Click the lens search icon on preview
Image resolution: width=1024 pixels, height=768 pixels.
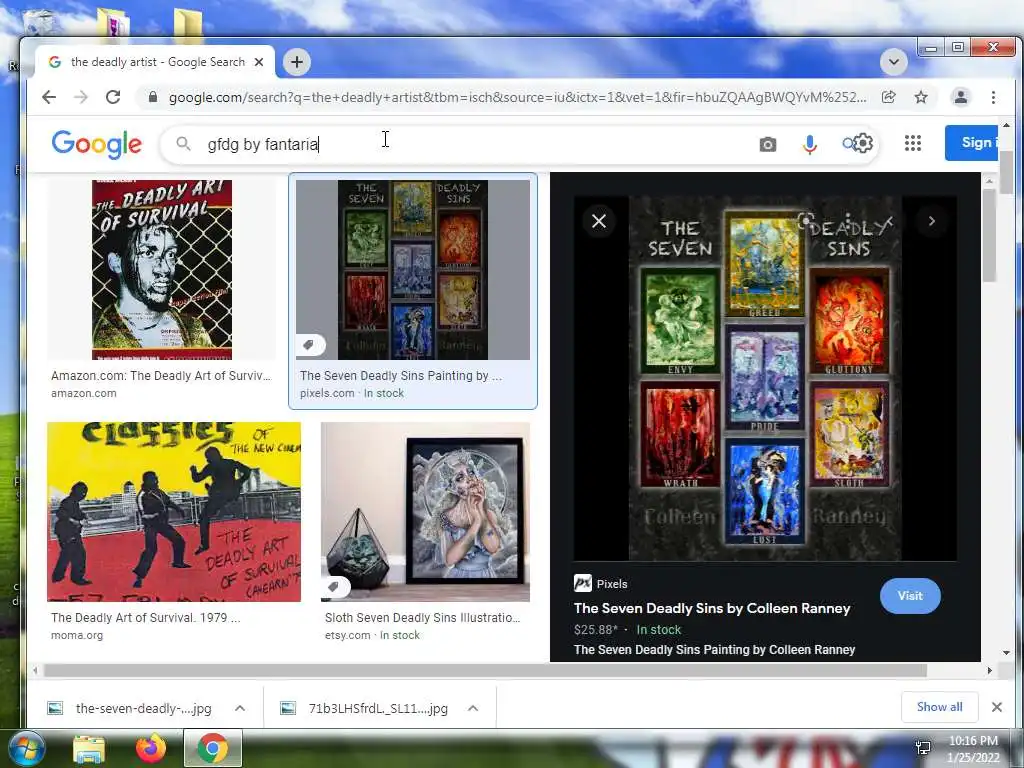806,220
